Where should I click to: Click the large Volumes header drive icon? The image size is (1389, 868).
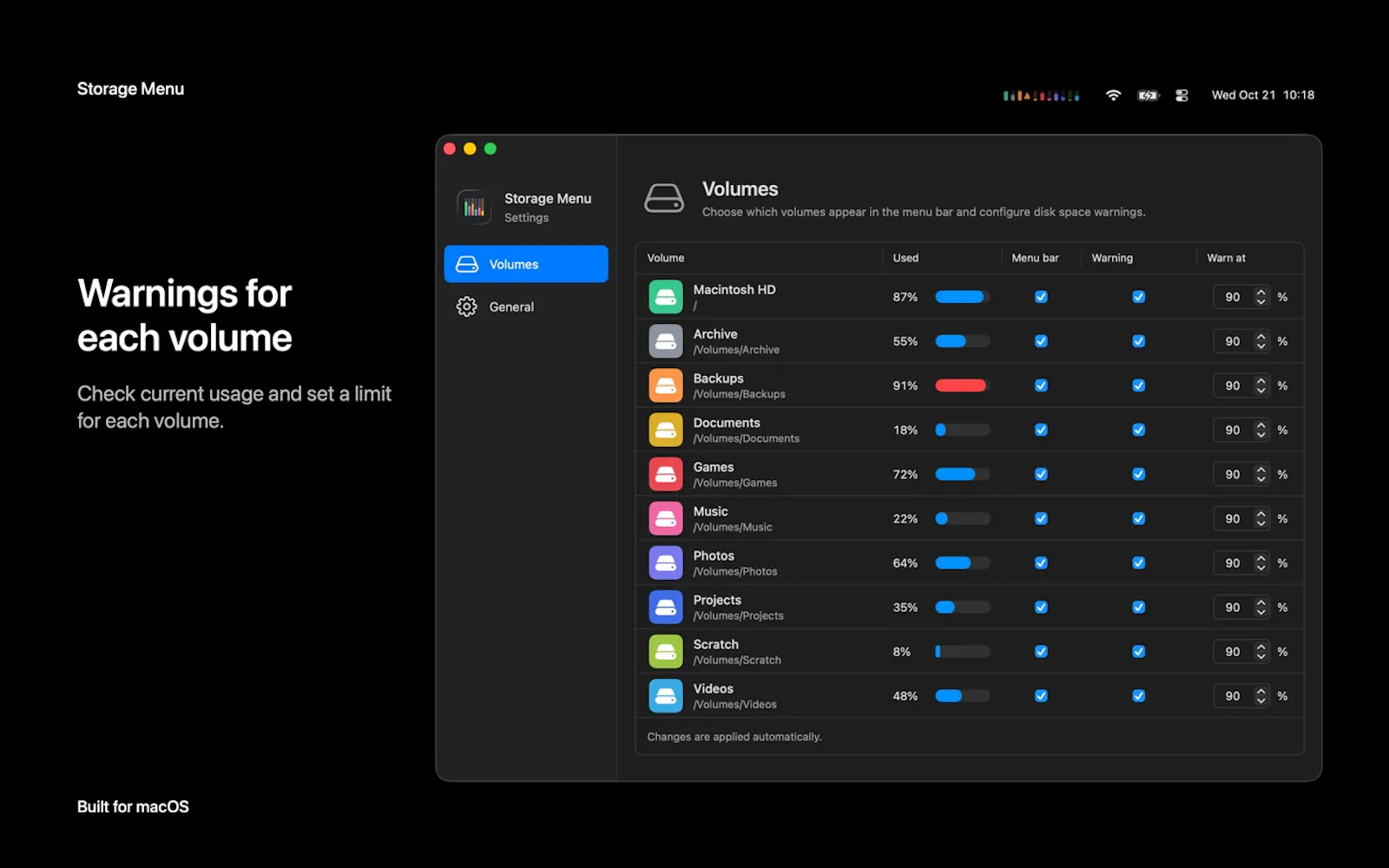tap(664, 198)
